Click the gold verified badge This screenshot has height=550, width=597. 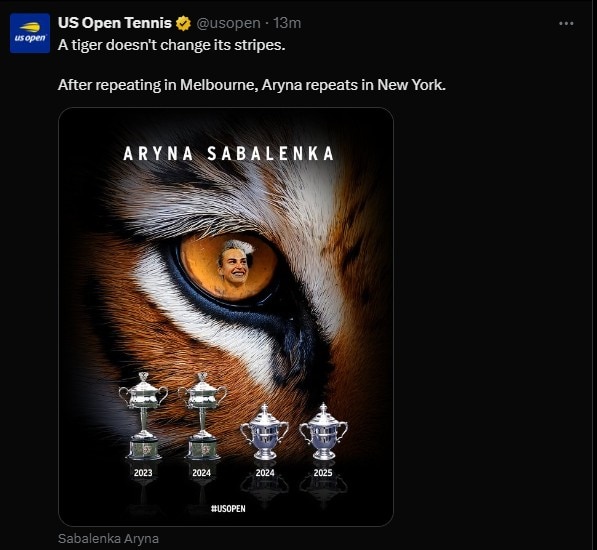coord(183,23)
